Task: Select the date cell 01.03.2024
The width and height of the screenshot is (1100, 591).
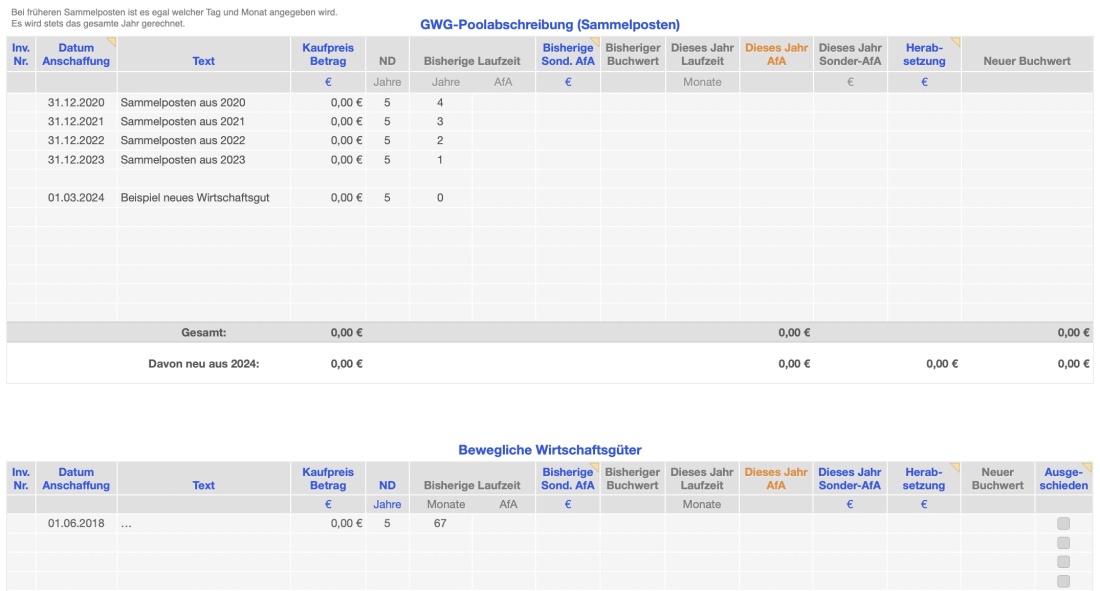Action: click(76, 198)
